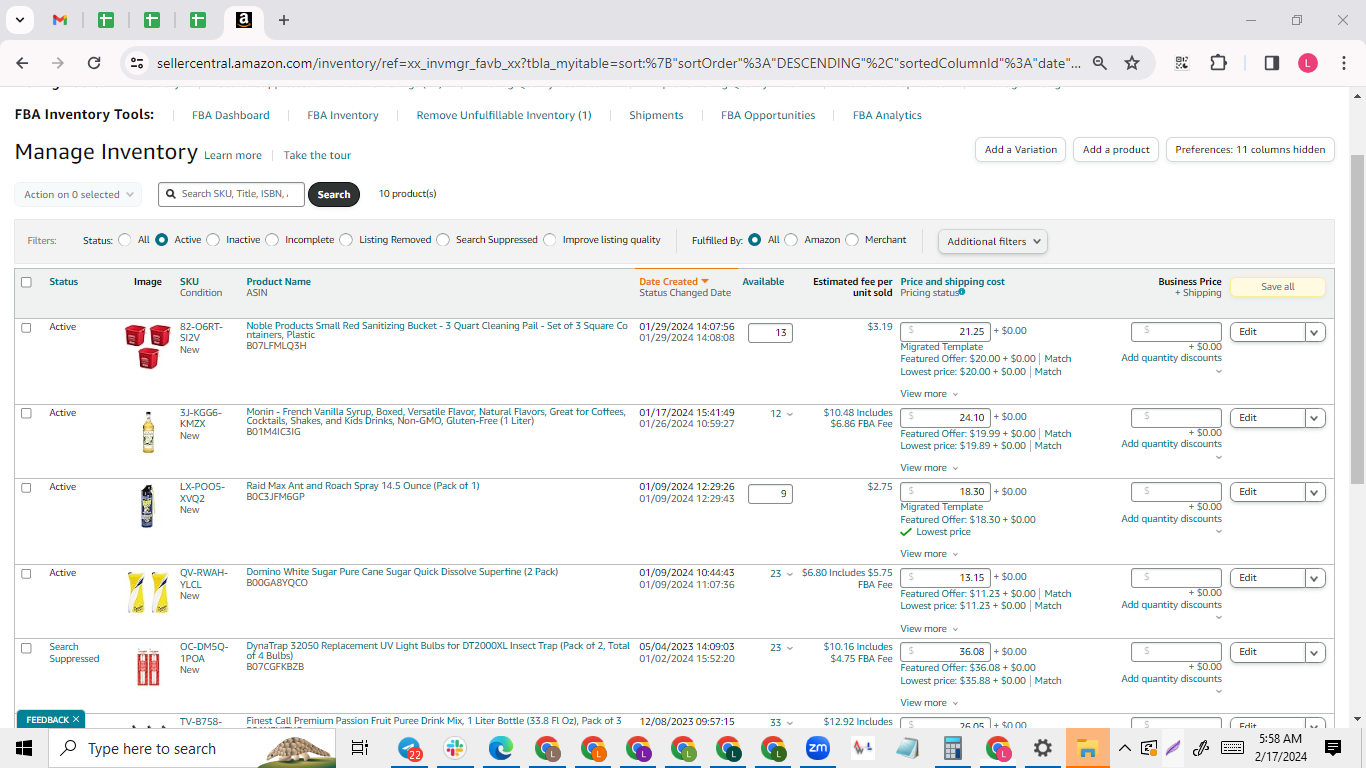Switch to the Gmail tab
Screen dimensions: 1366x768
(x=60, y=20)
